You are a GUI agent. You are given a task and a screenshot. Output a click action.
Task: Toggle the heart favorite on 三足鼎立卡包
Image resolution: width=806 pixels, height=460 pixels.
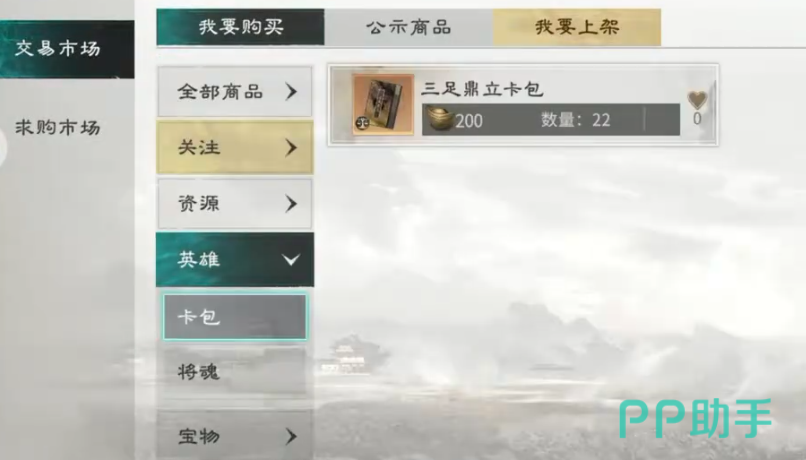coord(697,99)
